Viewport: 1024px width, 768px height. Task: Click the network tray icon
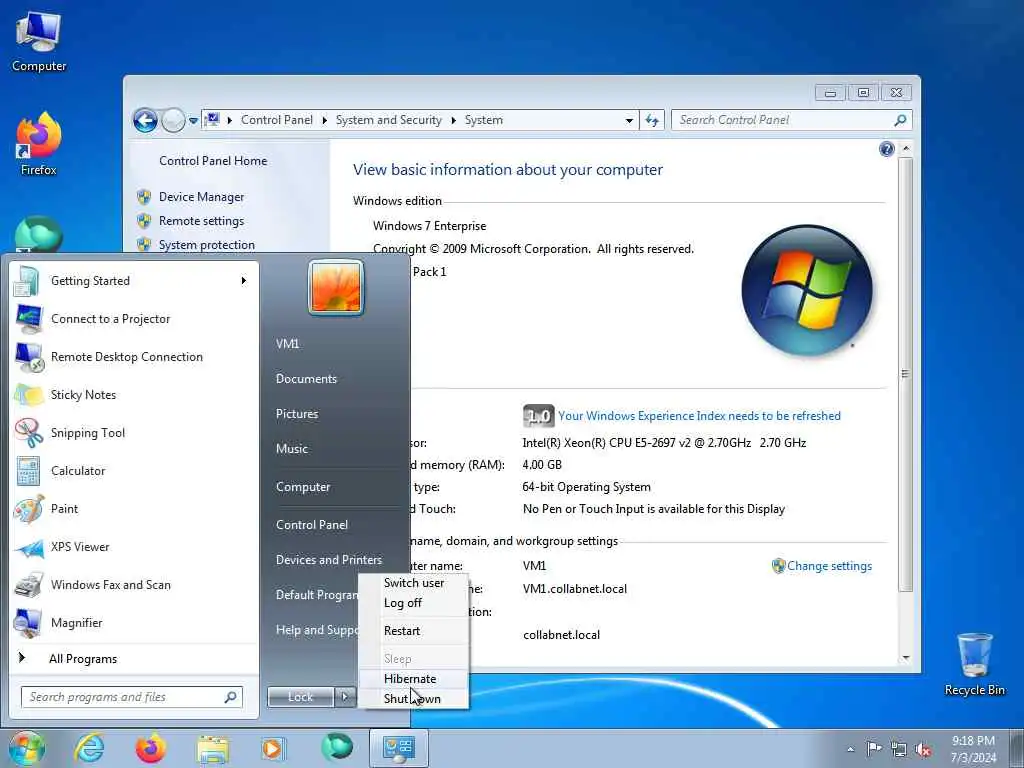tap(899, 749)
